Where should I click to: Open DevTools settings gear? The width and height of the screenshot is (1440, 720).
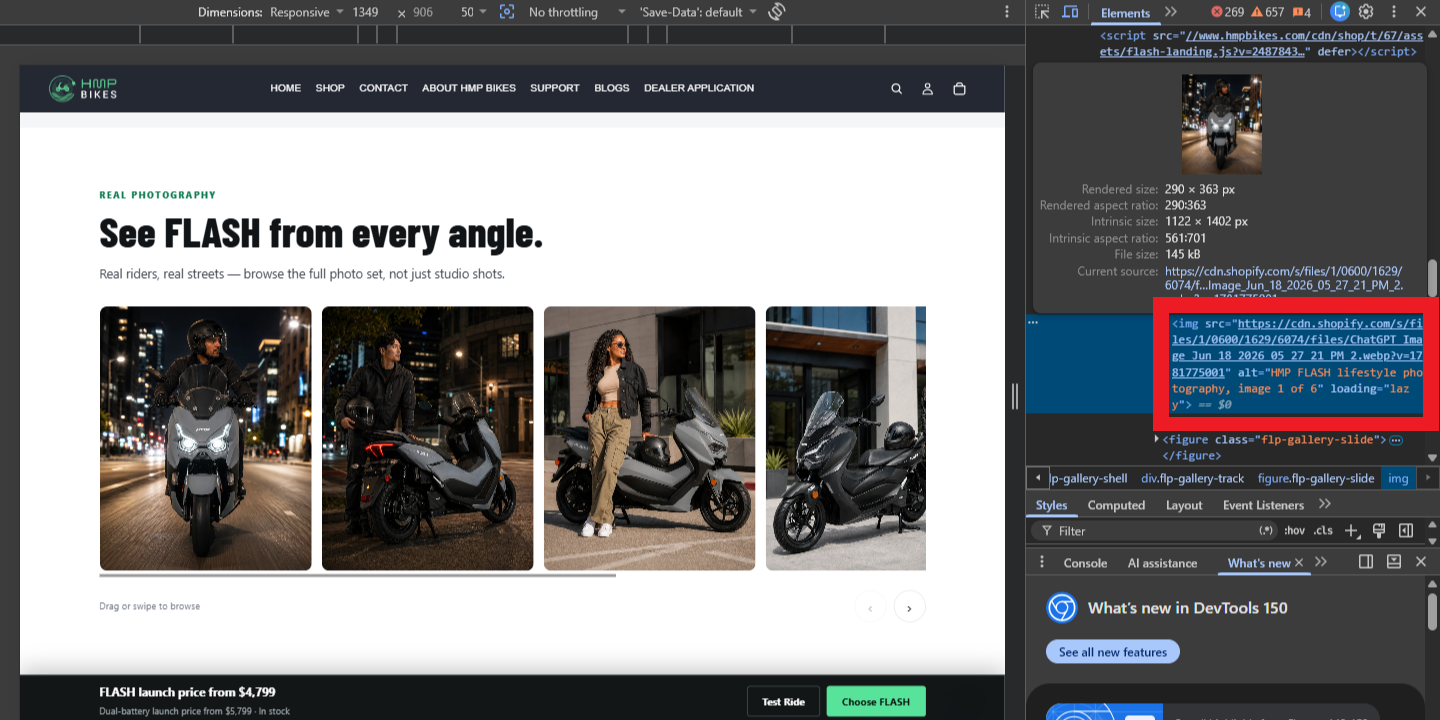(1366, 12)
